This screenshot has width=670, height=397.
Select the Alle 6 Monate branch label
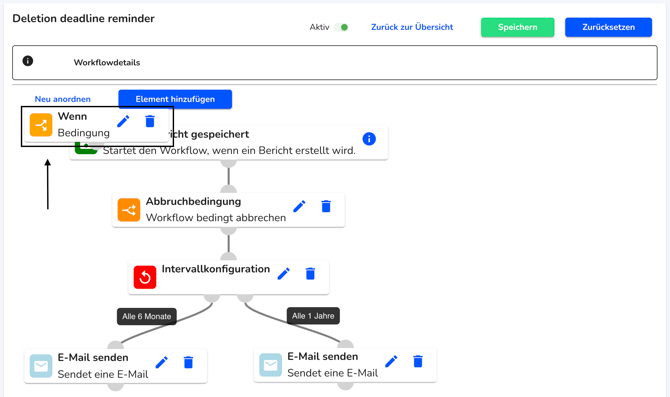pos(147,317)
